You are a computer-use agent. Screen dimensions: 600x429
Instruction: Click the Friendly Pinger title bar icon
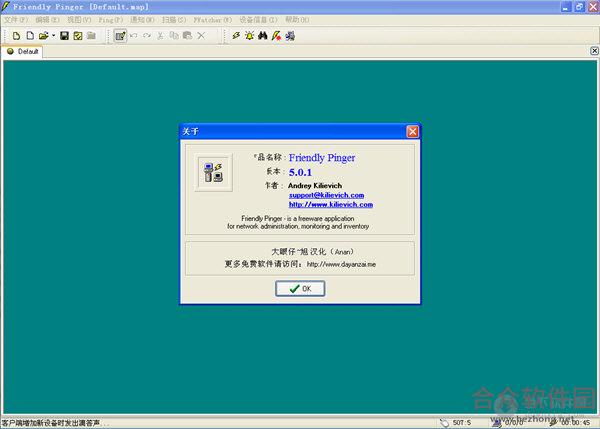pyautogui.click(x=5, y=6)
